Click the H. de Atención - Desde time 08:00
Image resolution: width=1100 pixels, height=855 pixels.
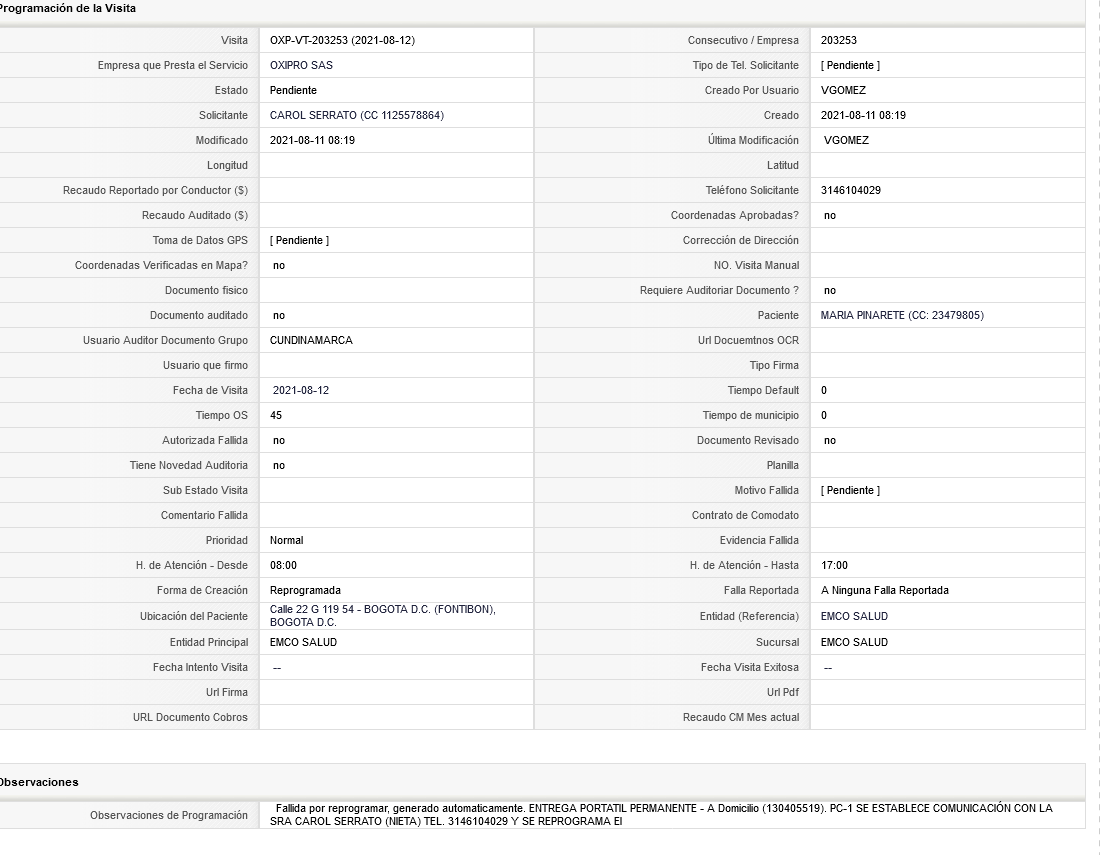point(283,565)
